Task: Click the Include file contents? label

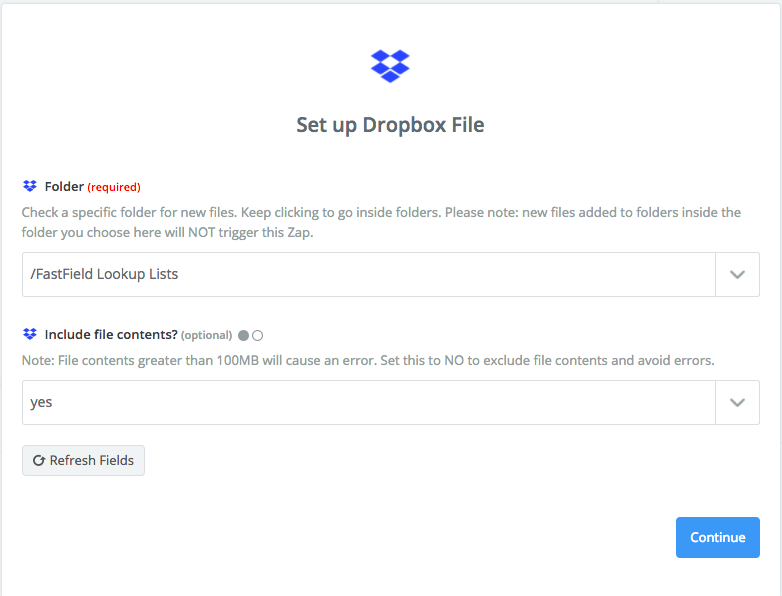Action: 110,335
